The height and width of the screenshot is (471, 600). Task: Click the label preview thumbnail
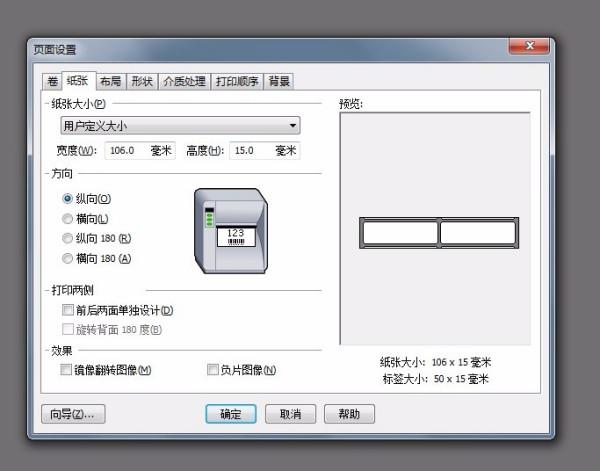click(x=439, y=233)
